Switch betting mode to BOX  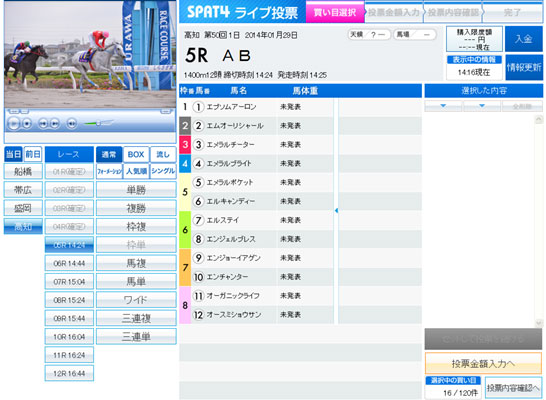pos(136,154)
